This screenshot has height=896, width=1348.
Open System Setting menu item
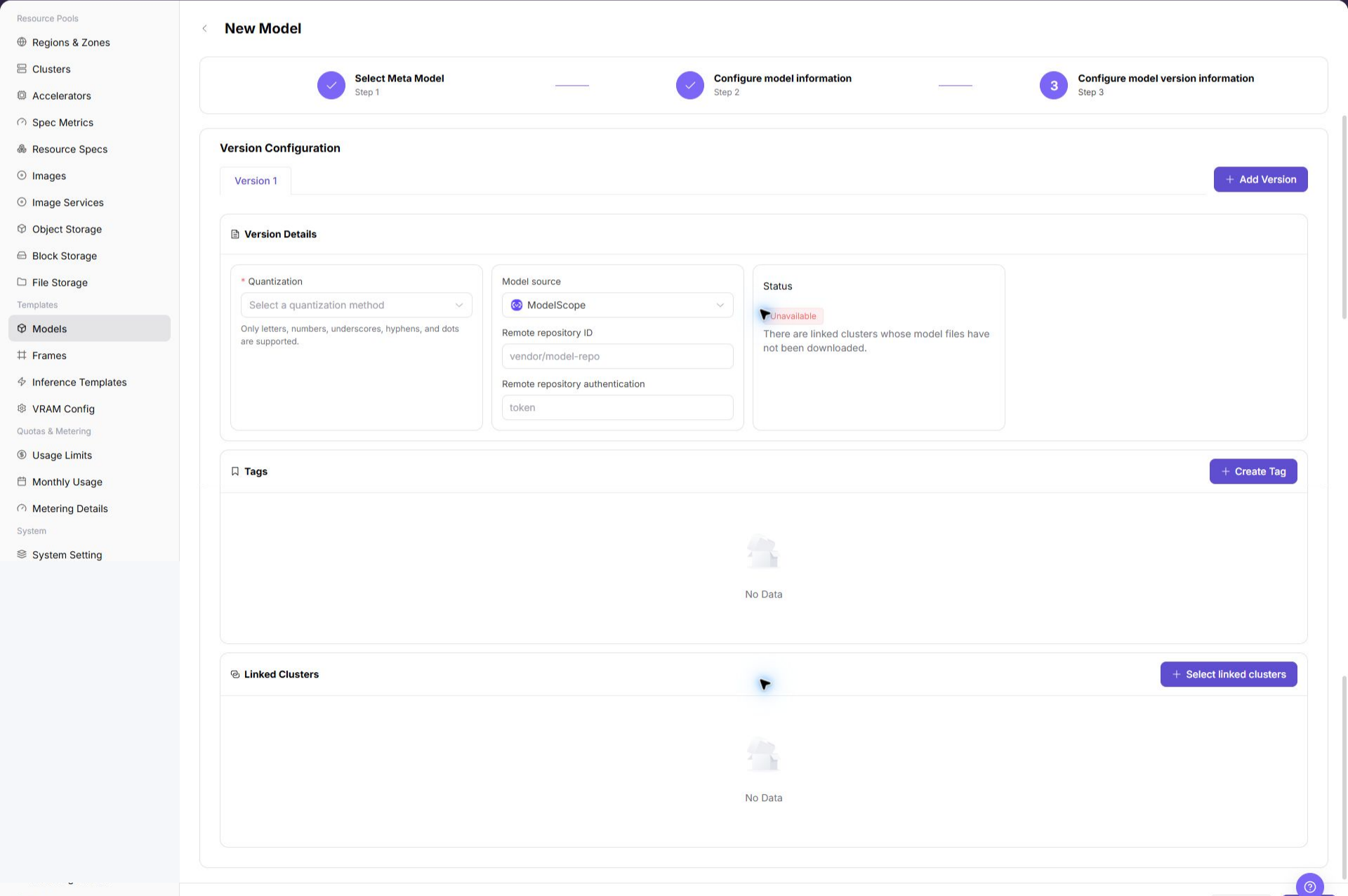point(89,555)
